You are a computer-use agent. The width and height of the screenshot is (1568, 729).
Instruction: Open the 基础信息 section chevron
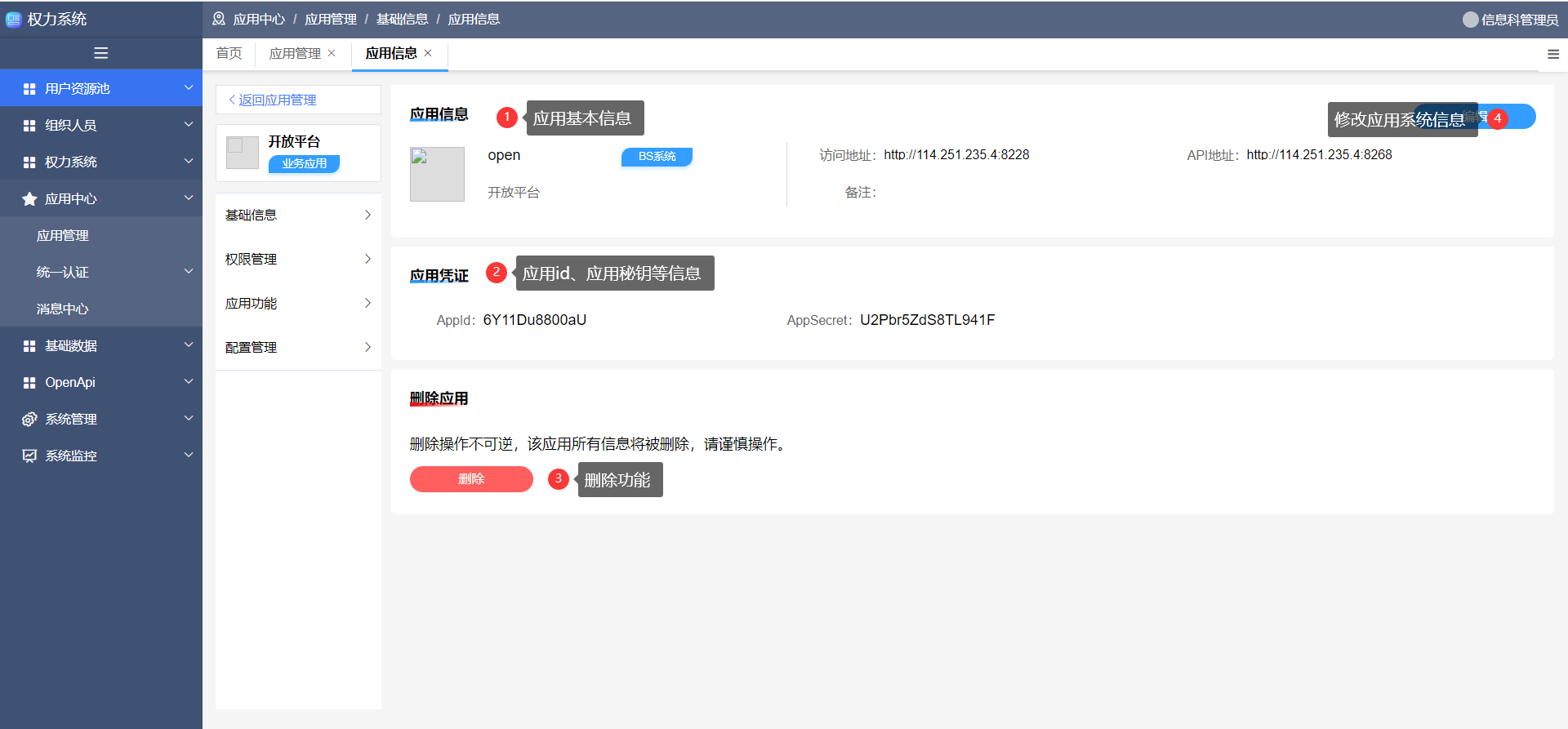367,215
